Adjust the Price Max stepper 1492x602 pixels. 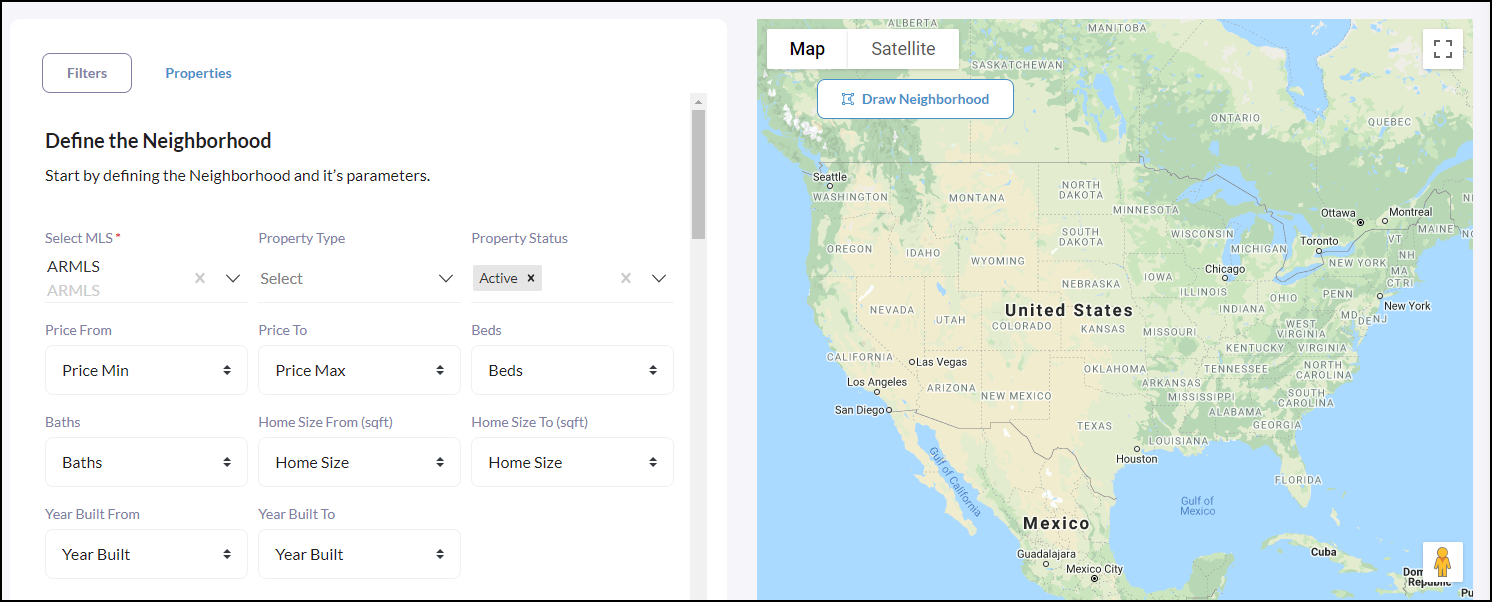439,370
